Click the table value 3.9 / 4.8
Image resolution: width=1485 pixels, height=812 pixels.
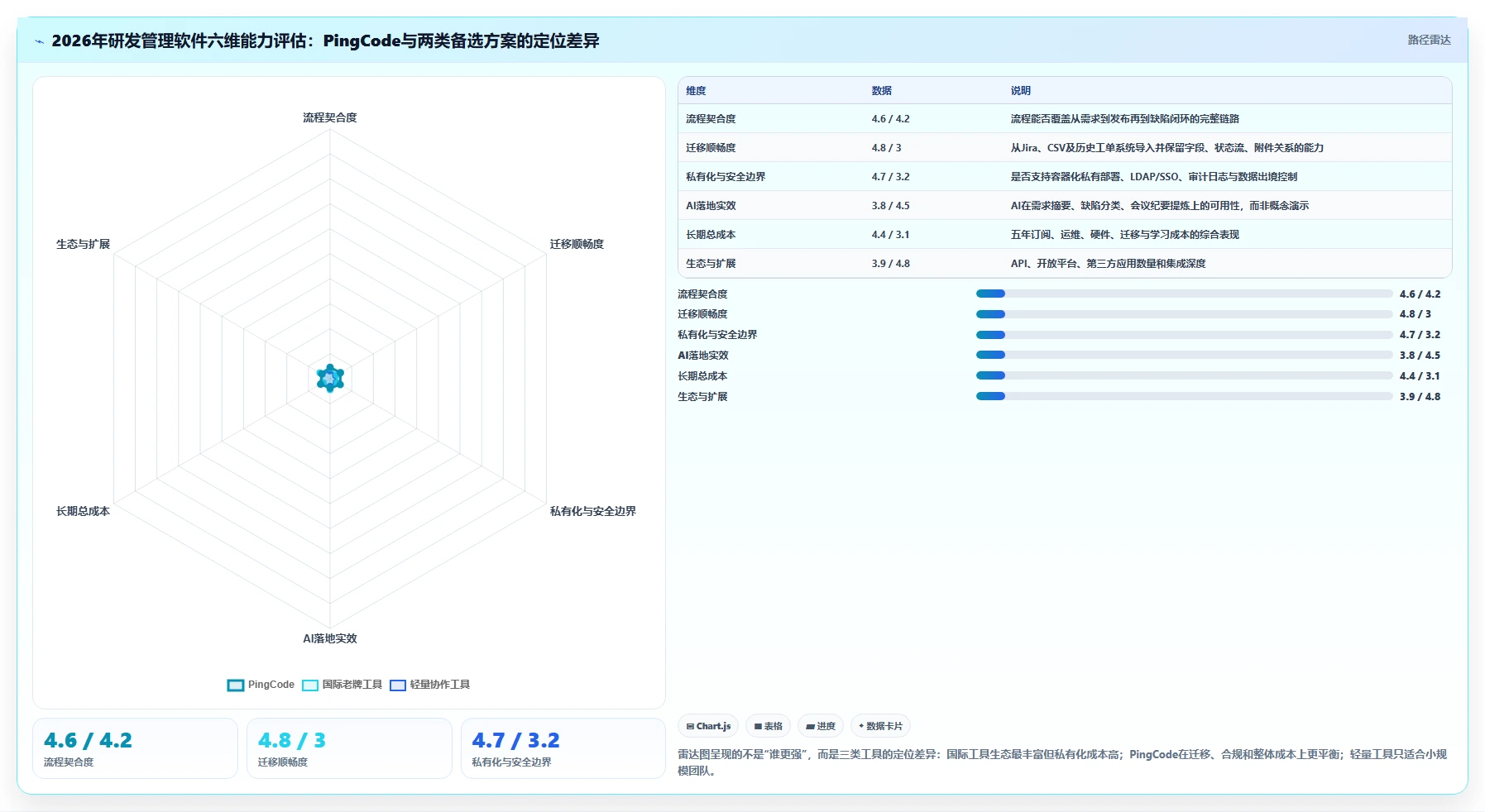[x=890, y=264]
